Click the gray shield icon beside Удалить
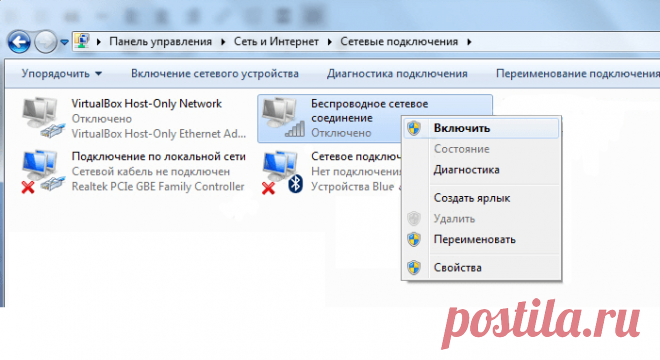This screenshot has height=360, width=660. pos(414,219)
